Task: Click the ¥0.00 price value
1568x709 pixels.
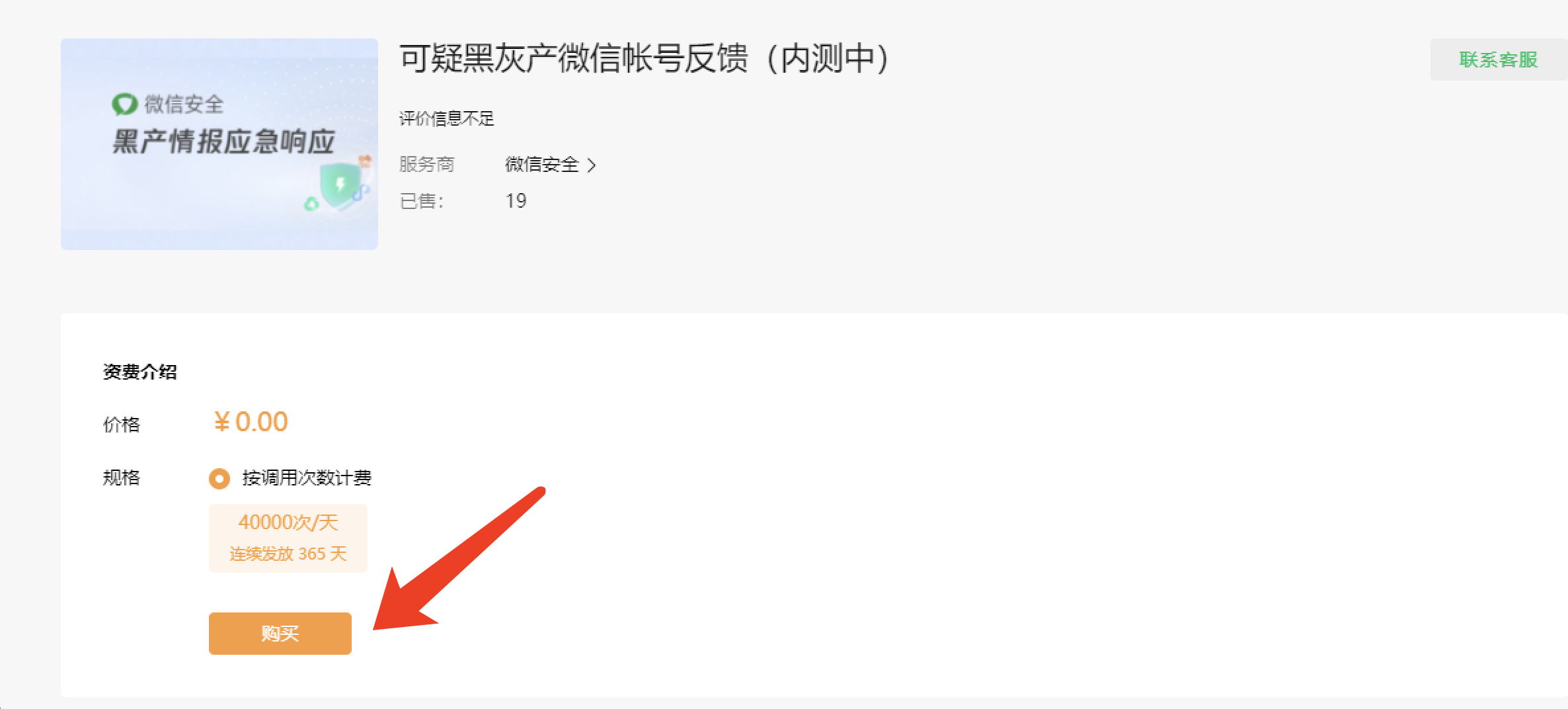Action: pyautogui.click(x=251, y=422)
